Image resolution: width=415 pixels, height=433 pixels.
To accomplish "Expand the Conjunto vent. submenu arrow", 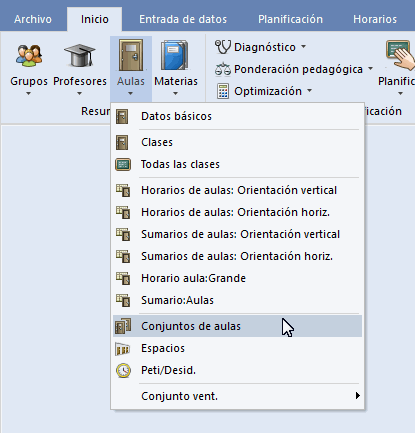I will coord(358,396).
